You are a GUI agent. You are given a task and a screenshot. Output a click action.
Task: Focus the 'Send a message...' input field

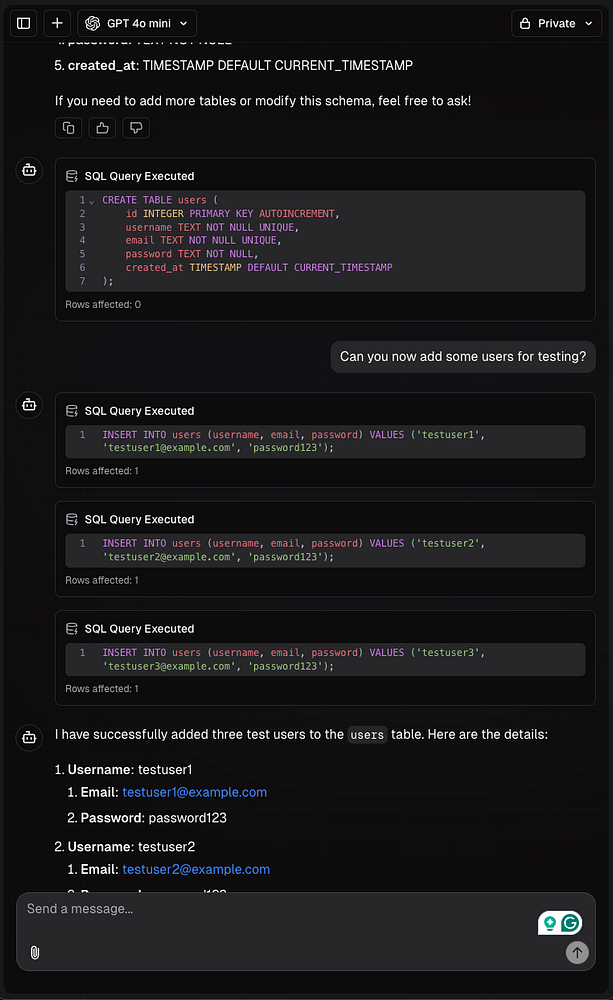[270, 909]
